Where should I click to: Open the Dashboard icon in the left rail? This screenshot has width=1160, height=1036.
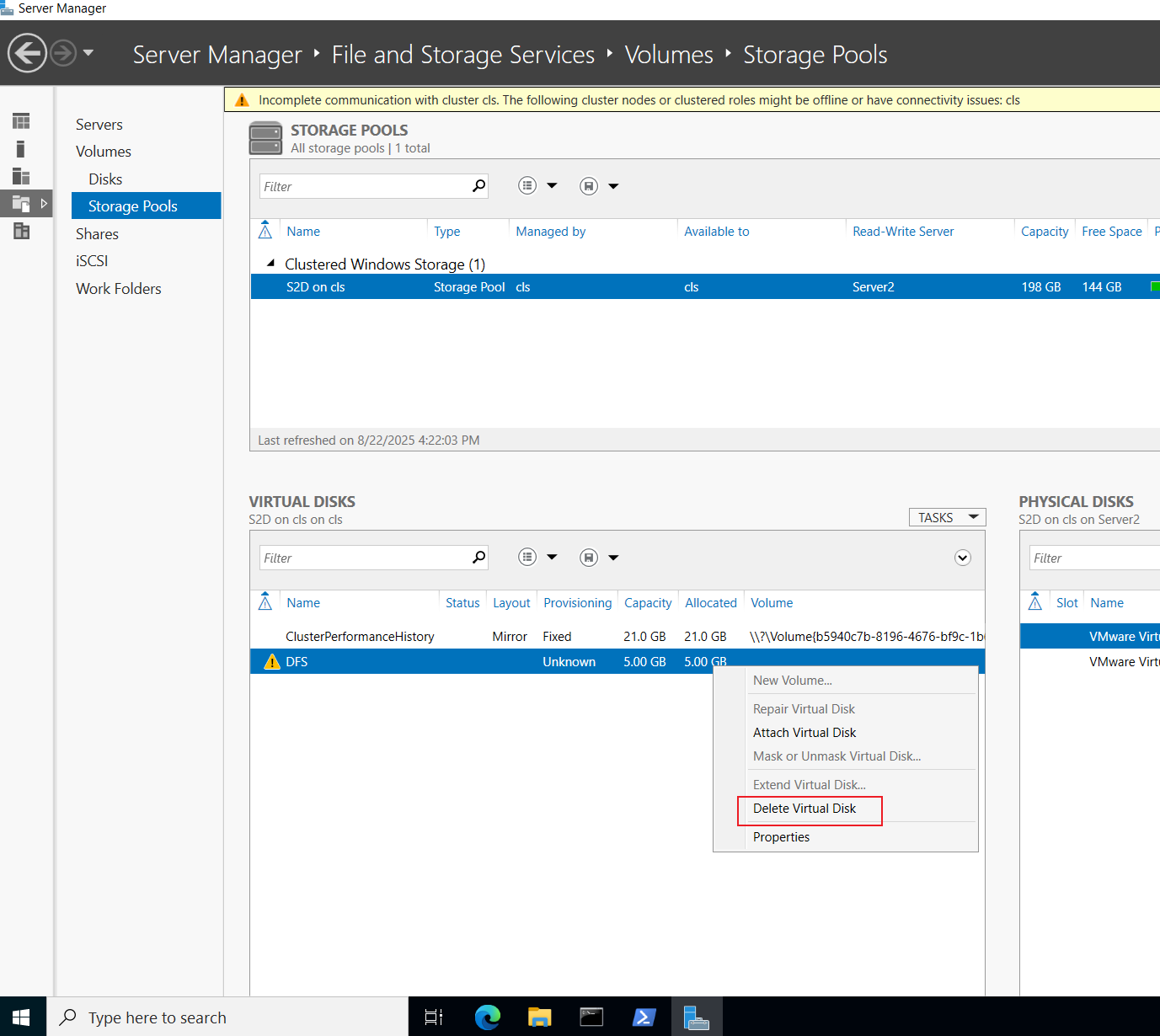[21, 121]
